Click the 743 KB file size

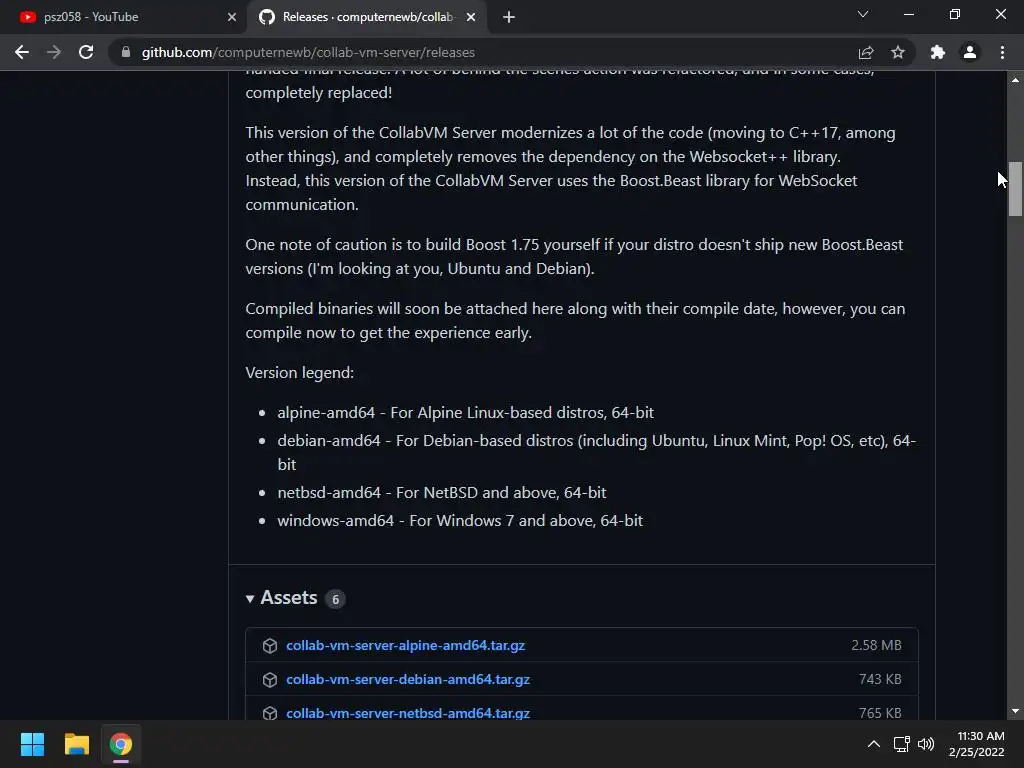click(880, 679)
